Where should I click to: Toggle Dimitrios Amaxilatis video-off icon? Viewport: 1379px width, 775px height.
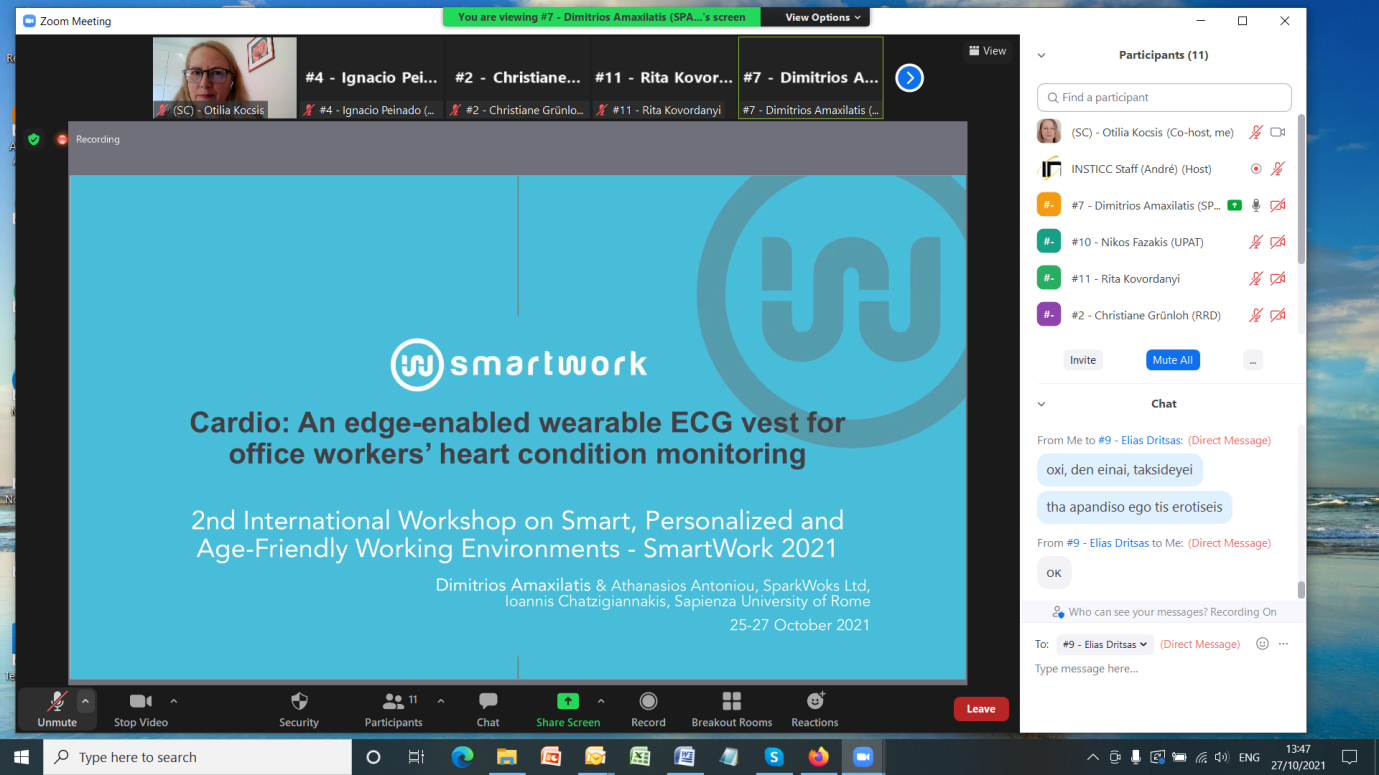(x=1277, y=205)
